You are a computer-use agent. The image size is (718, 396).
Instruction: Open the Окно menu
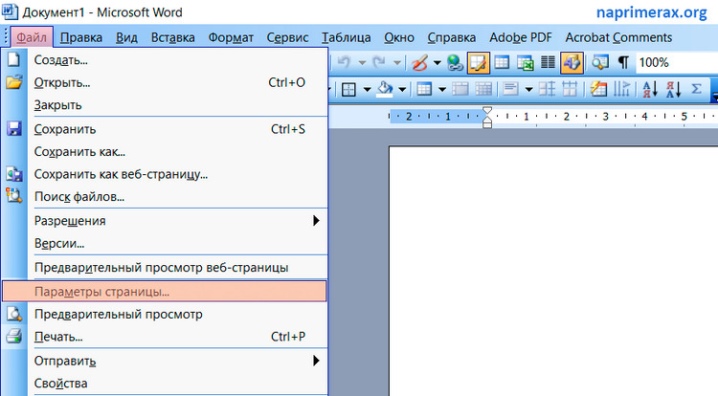(x=399, y=38)
